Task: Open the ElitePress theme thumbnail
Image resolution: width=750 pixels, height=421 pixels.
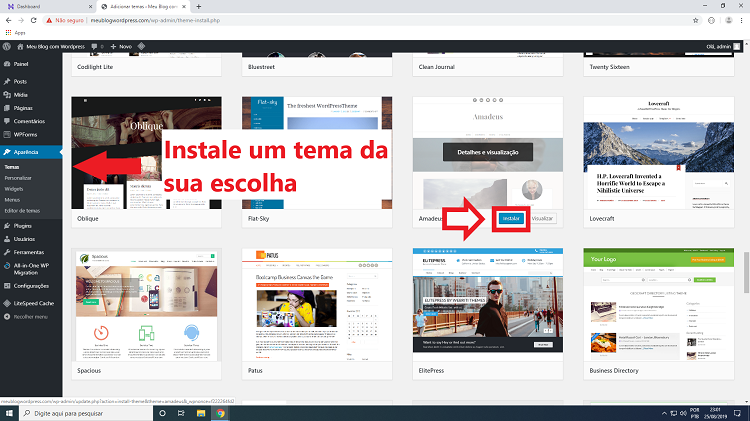Action: pos(488,305)
